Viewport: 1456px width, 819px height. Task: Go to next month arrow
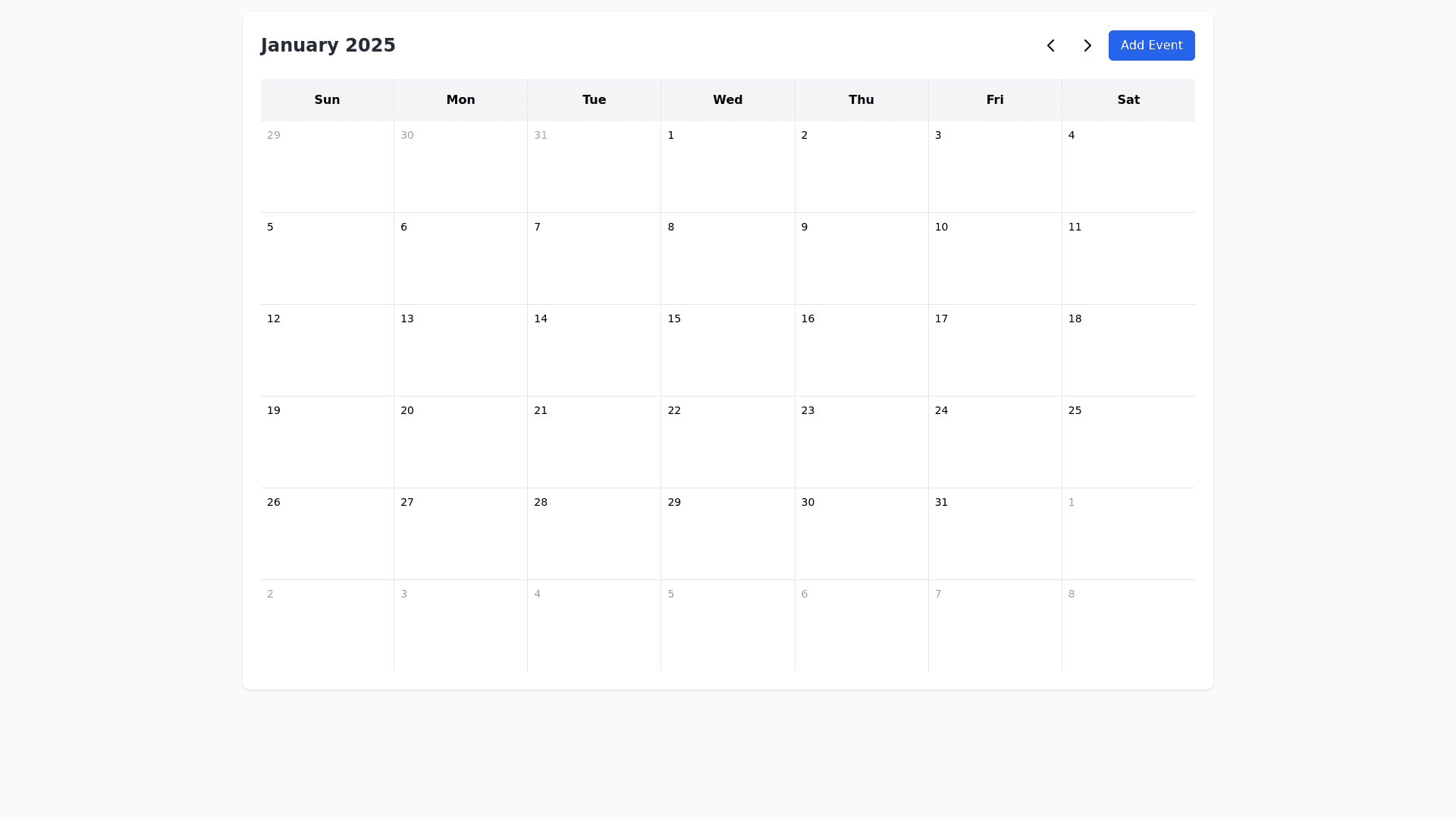pos(1087,45)
